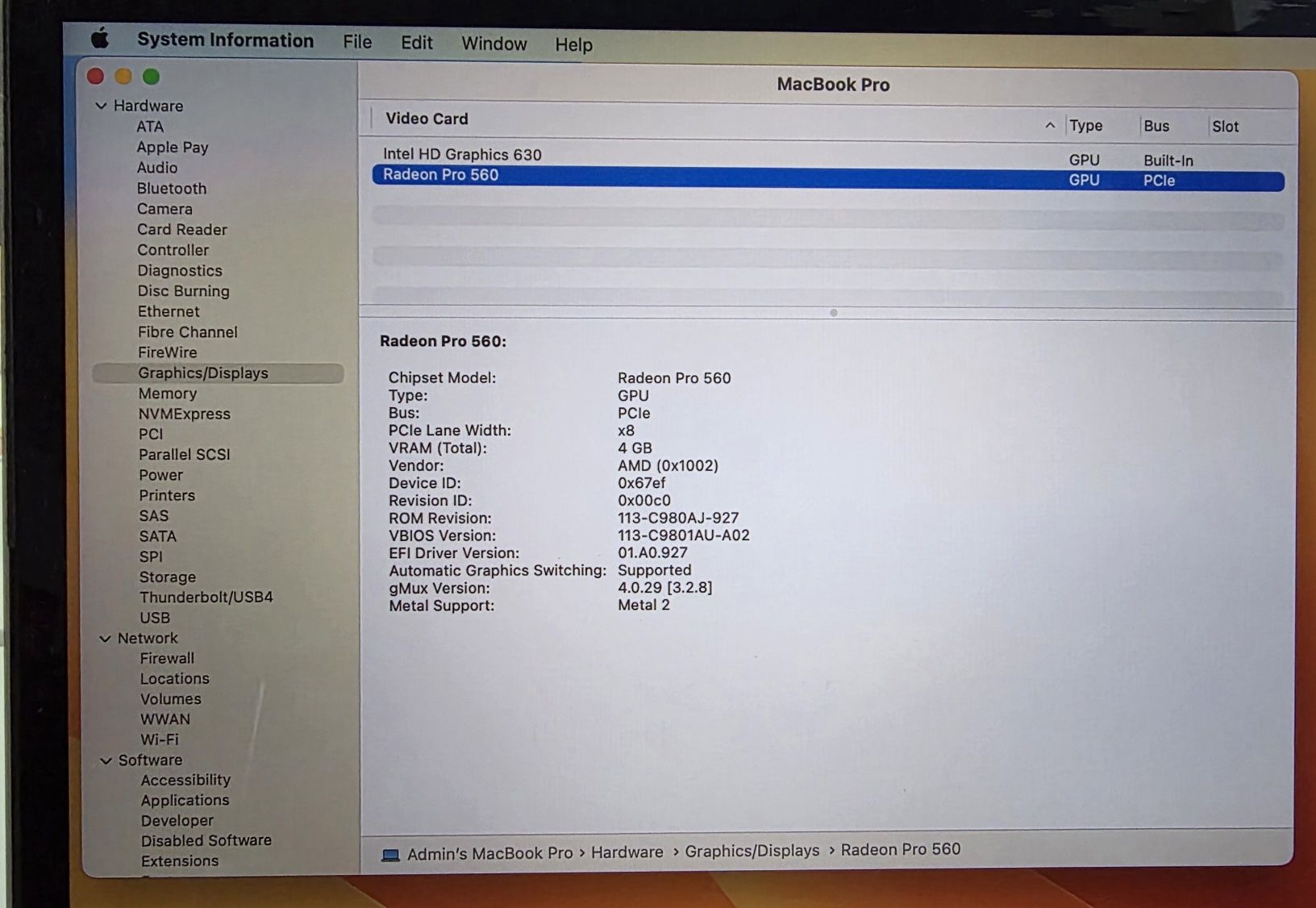The height and width of the screenshot is (908, 1316).
Task: Select ATA in the sidebar
Action: (150, 127)
